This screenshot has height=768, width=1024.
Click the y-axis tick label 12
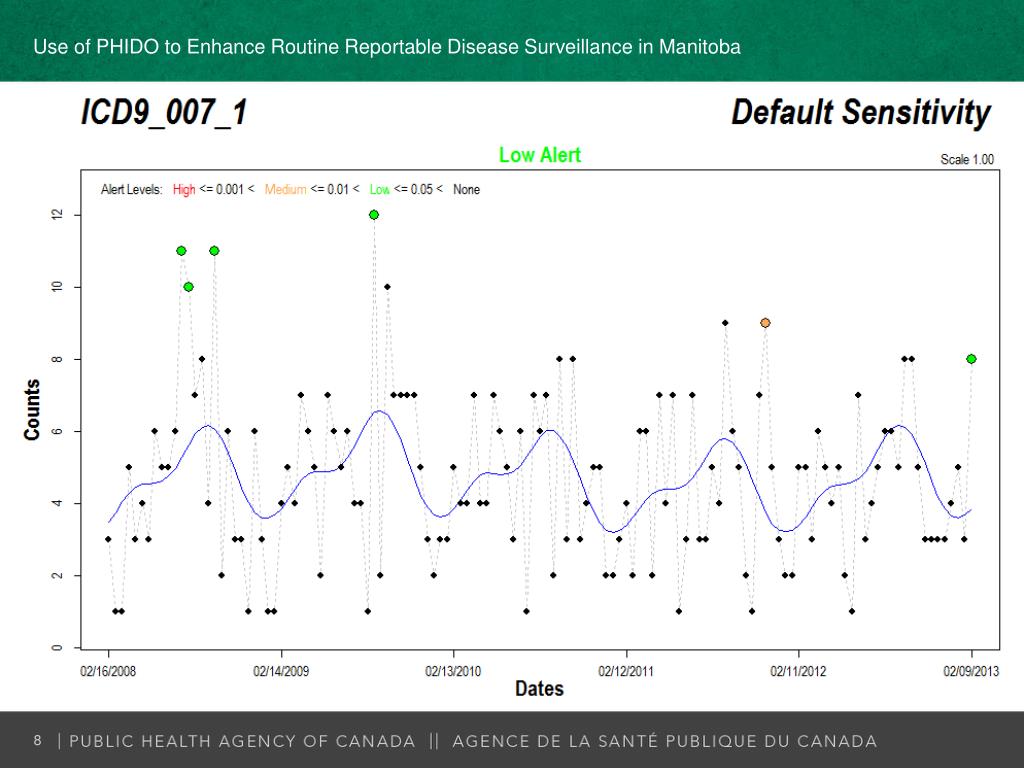[x=57, y=215]
